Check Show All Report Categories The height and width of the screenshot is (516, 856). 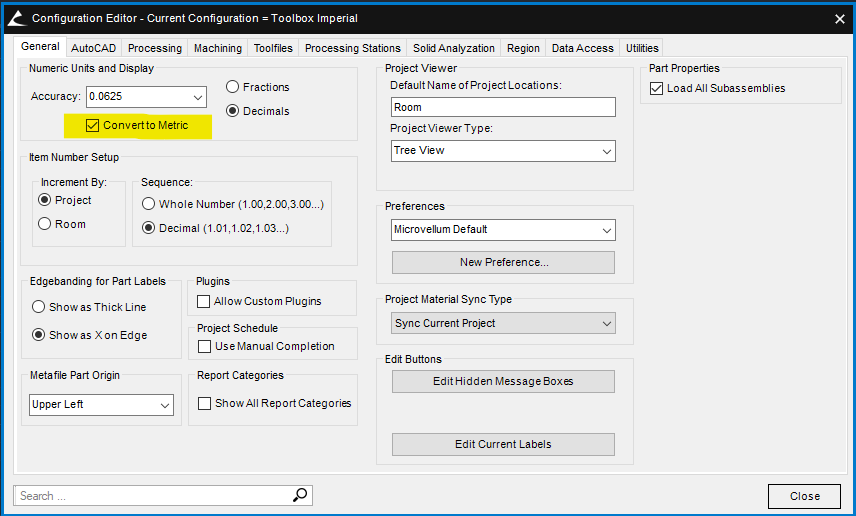pos(204,403)
